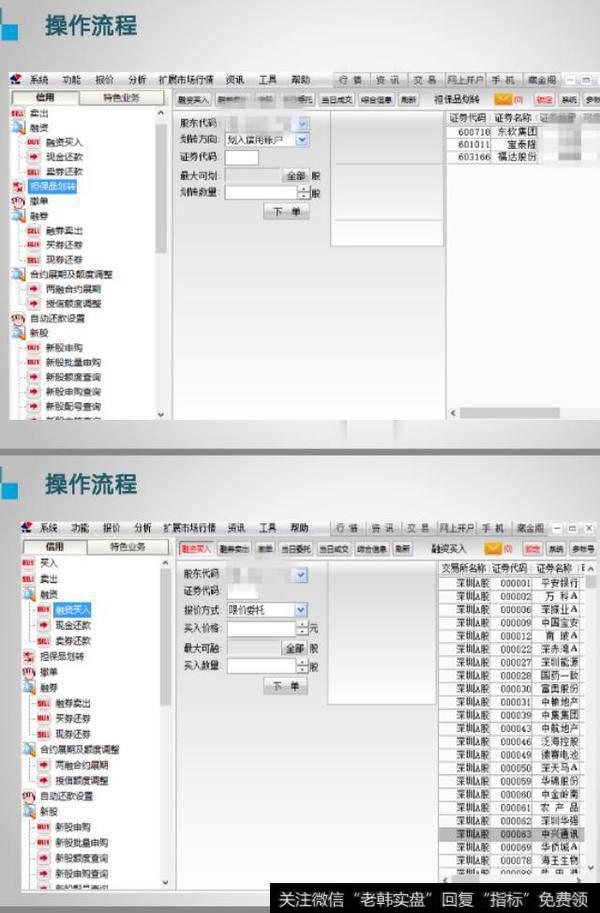Screen dimensions: 600x913
Task: Select row 000002 万科A
Action: [x=510, y=596]
